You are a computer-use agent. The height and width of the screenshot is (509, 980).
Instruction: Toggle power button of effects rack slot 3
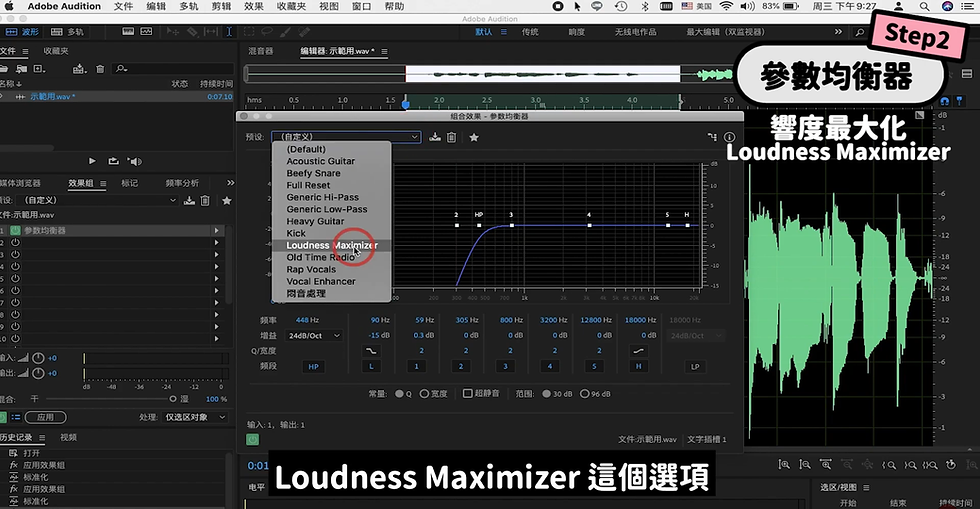(15, 254)
